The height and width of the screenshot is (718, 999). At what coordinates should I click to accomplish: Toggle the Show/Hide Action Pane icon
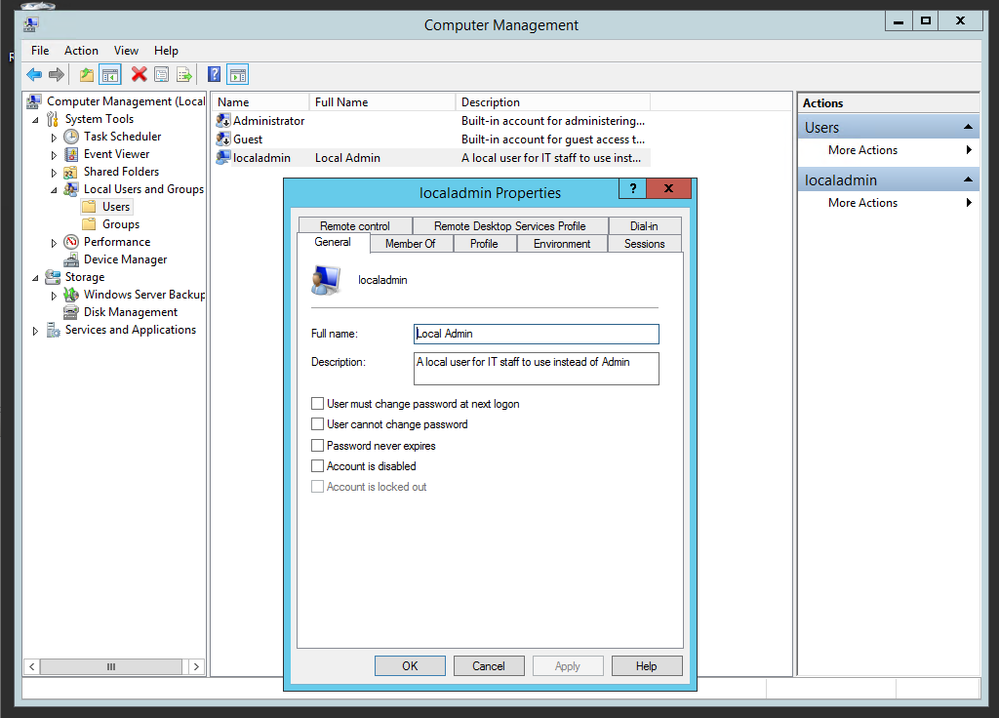tap(238, 75)
